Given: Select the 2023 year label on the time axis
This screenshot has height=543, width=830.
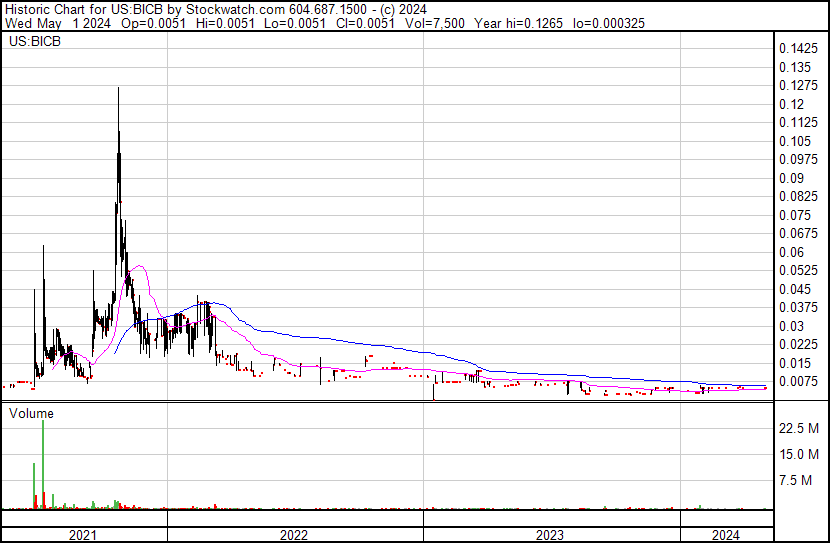Looking at the screenshot, I should point(550,535).
